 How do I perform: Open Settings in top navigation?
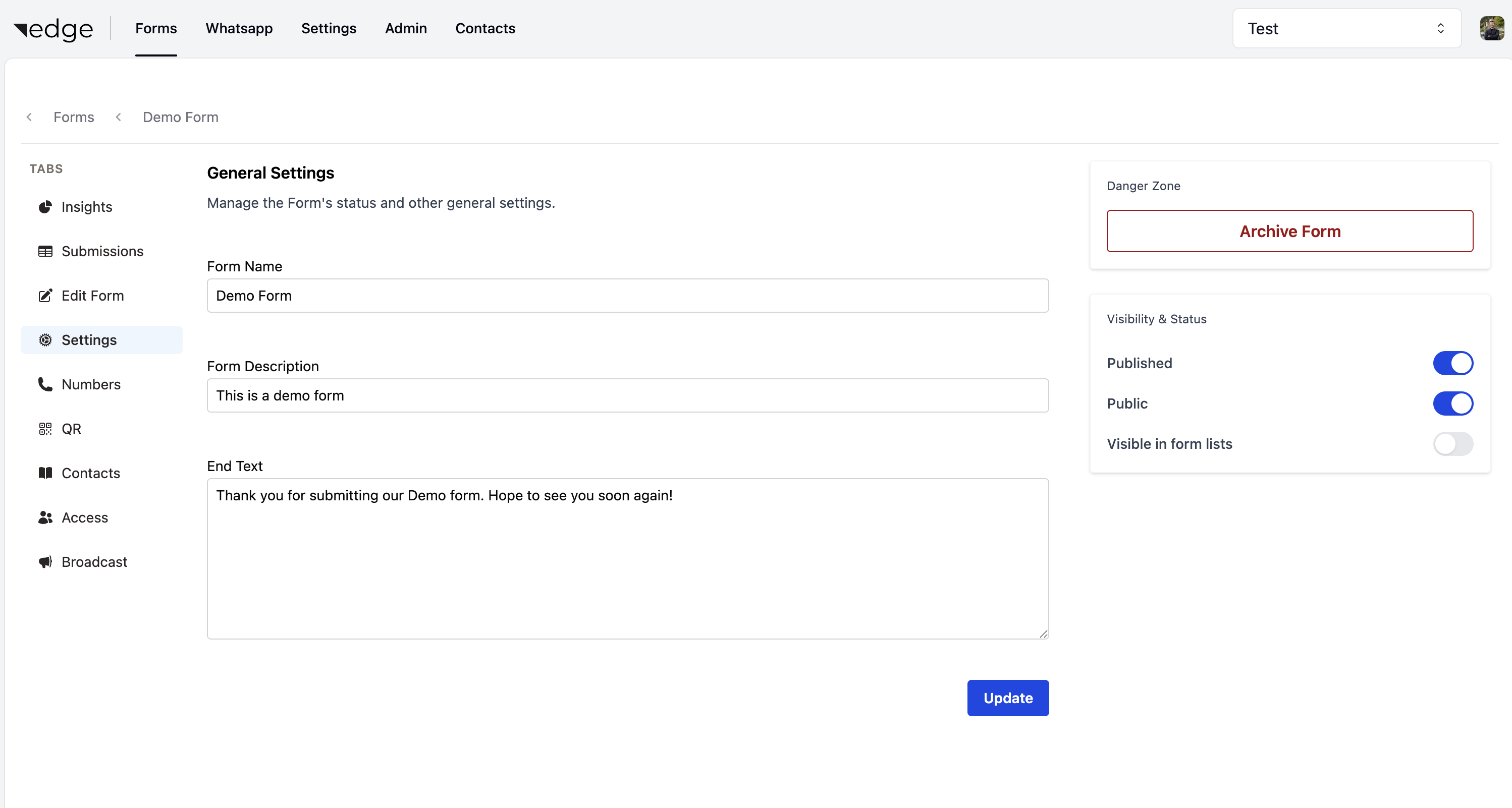(x=329, y=28)
